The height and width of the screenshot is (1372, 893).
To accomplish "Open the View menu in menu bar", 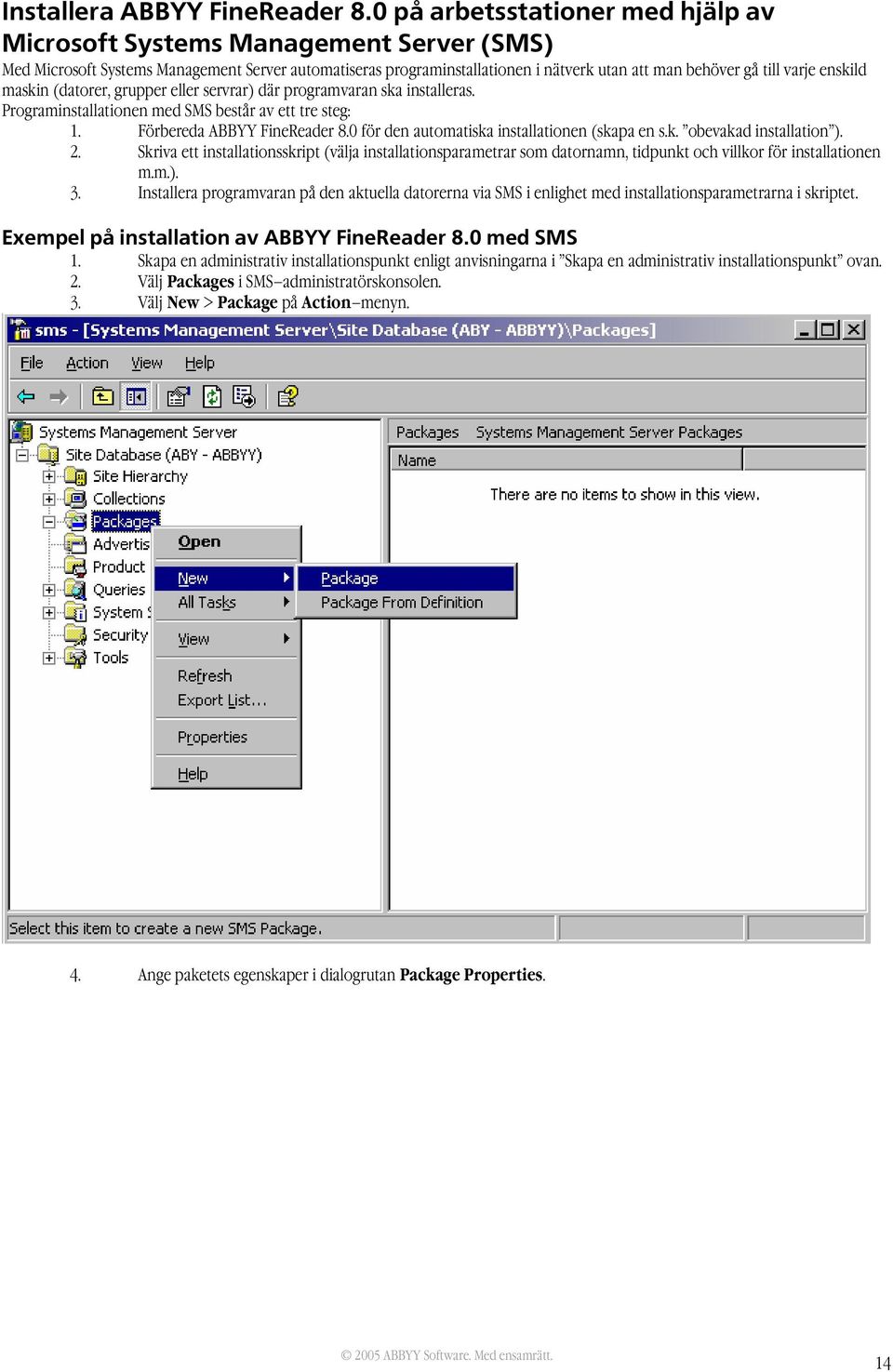I will click(x=147, y=363).
